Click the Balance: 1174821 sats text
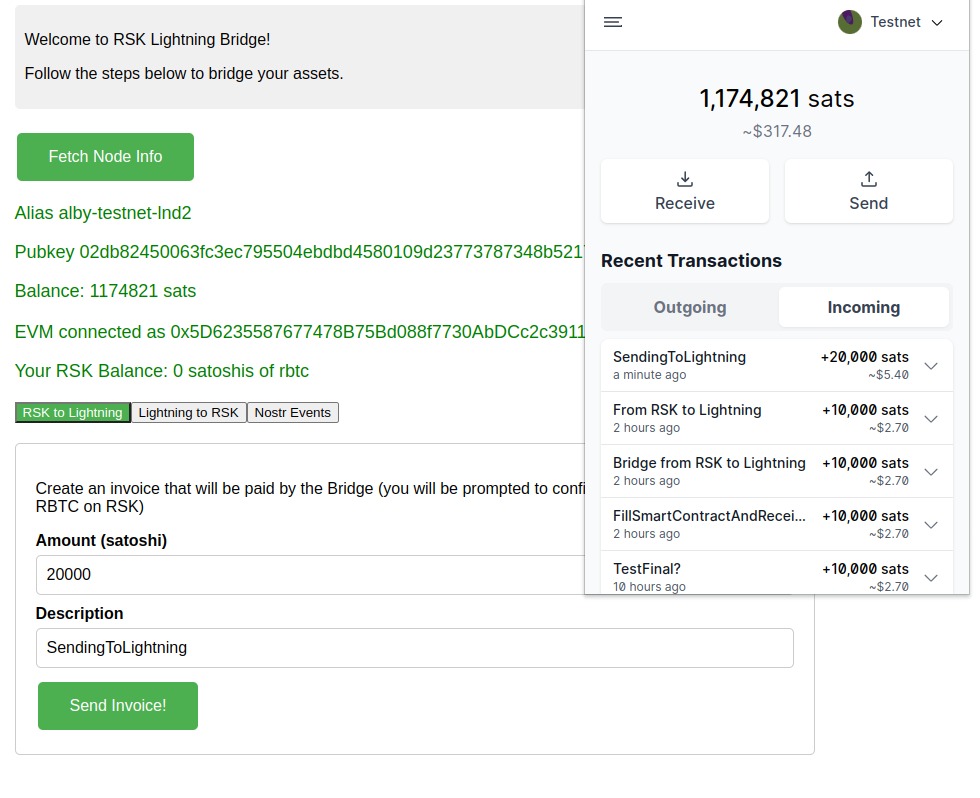Viewport: 980px width, 798px height. tap(106, 291)
